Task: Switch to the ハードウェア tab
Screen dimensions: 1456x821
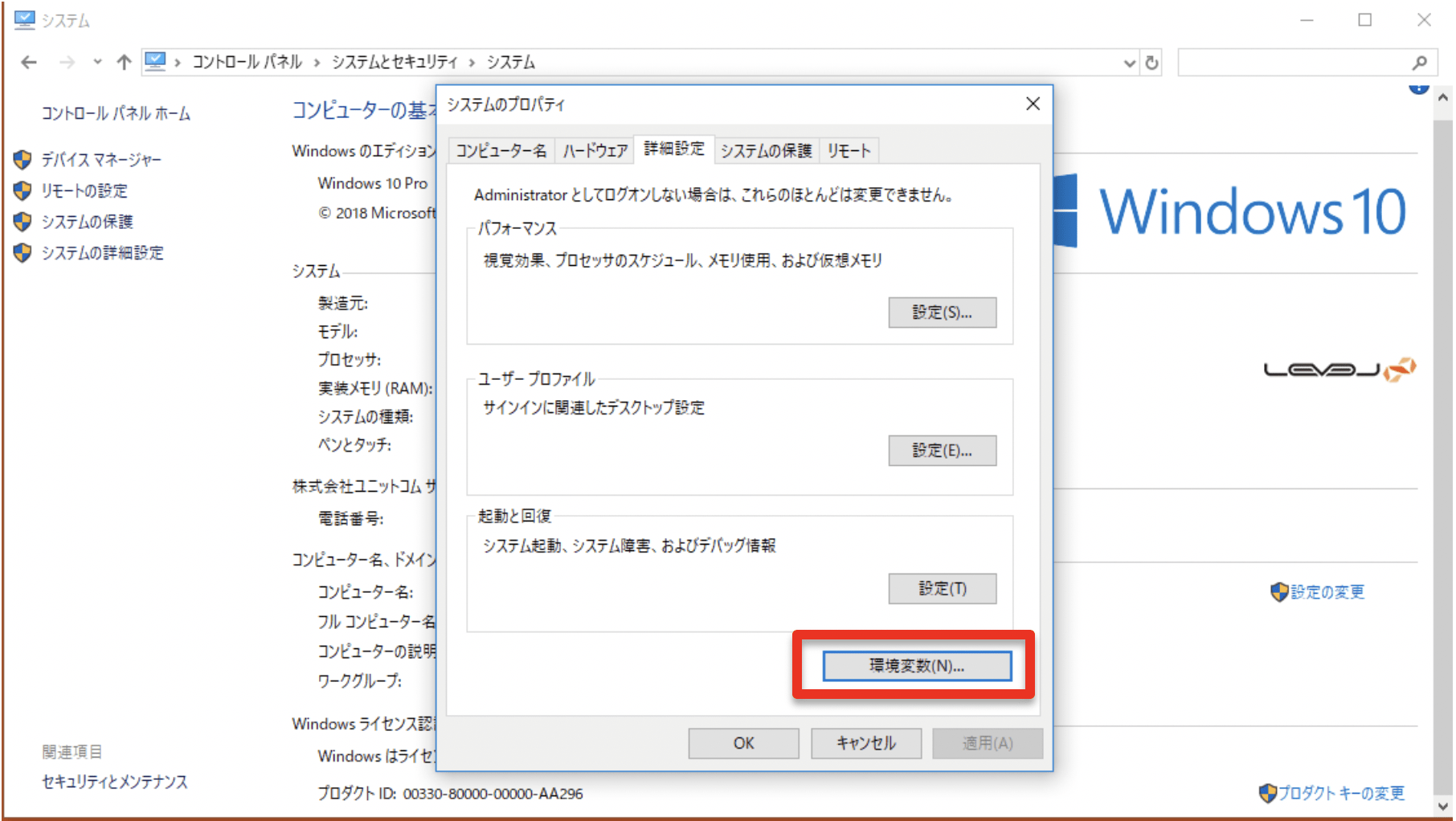Action: [595, 151]
